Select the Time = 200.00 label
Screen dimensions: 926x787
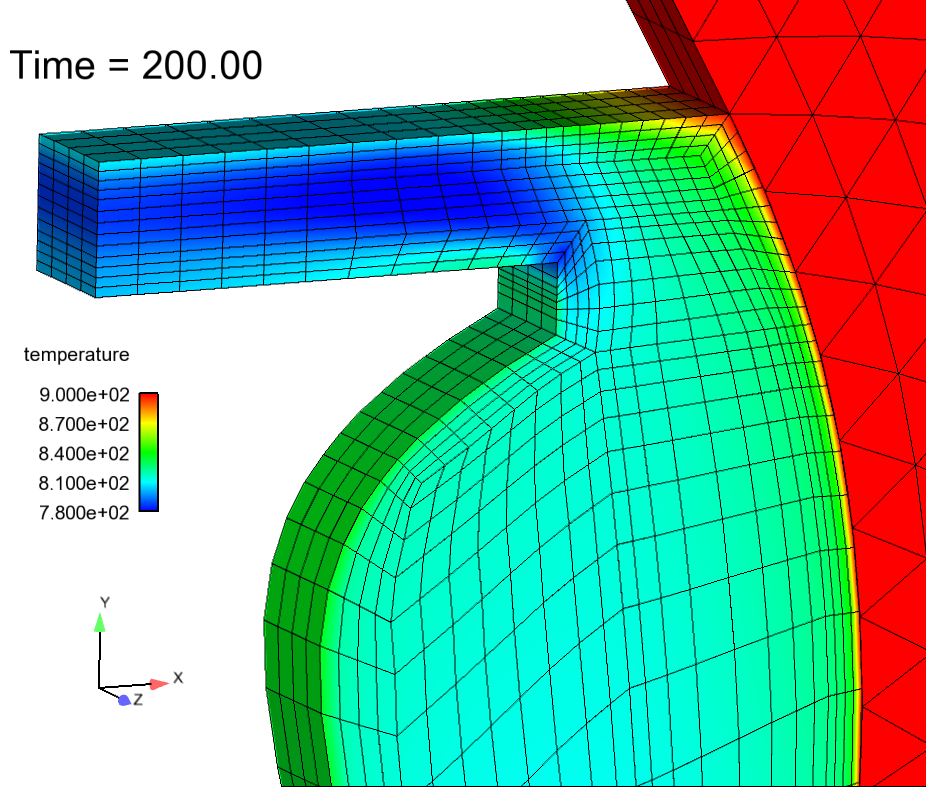point(136,65)
